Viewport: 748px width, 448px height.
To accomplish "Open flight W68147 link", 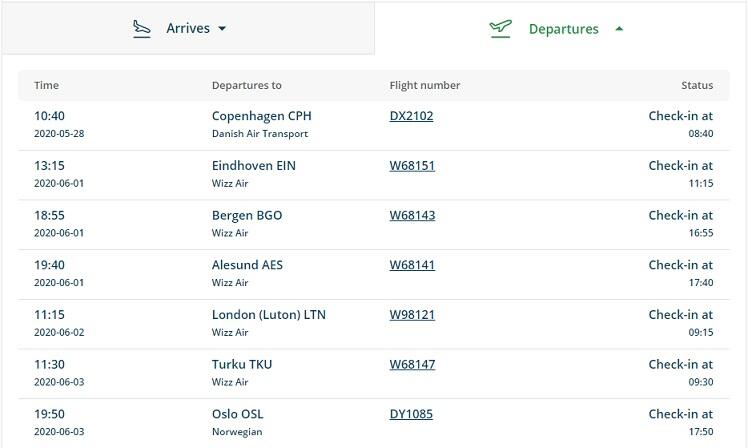I will click(412, 364).
